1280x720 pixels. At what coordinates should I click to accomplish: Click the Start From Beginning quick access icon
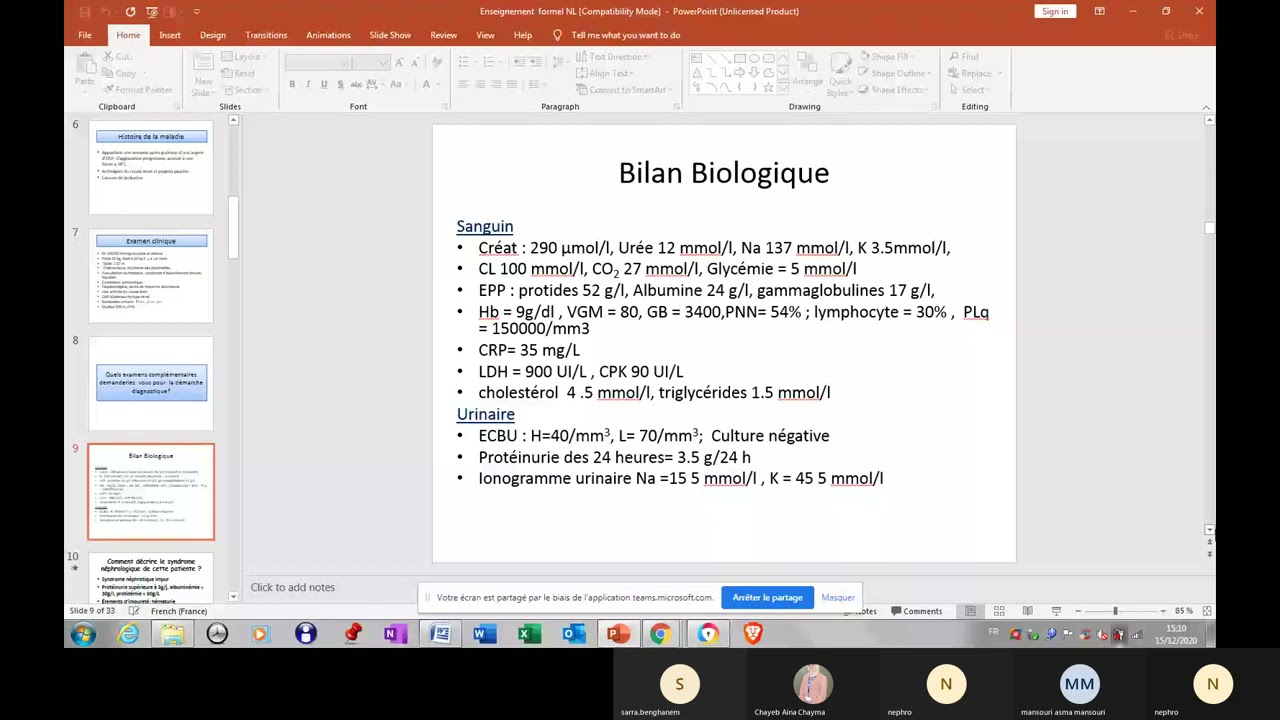[x=152, y=11]
